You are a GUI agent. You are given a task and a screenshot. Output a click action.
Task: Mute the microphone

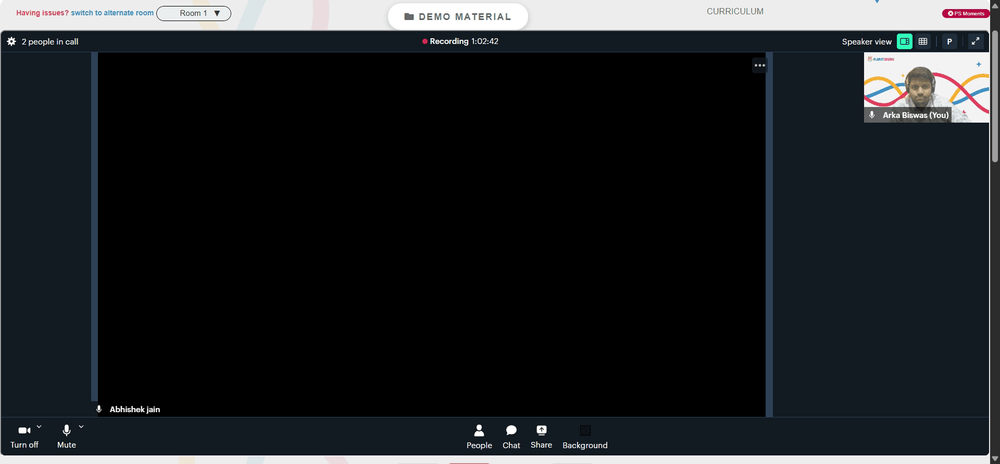(x=66, y=437)
